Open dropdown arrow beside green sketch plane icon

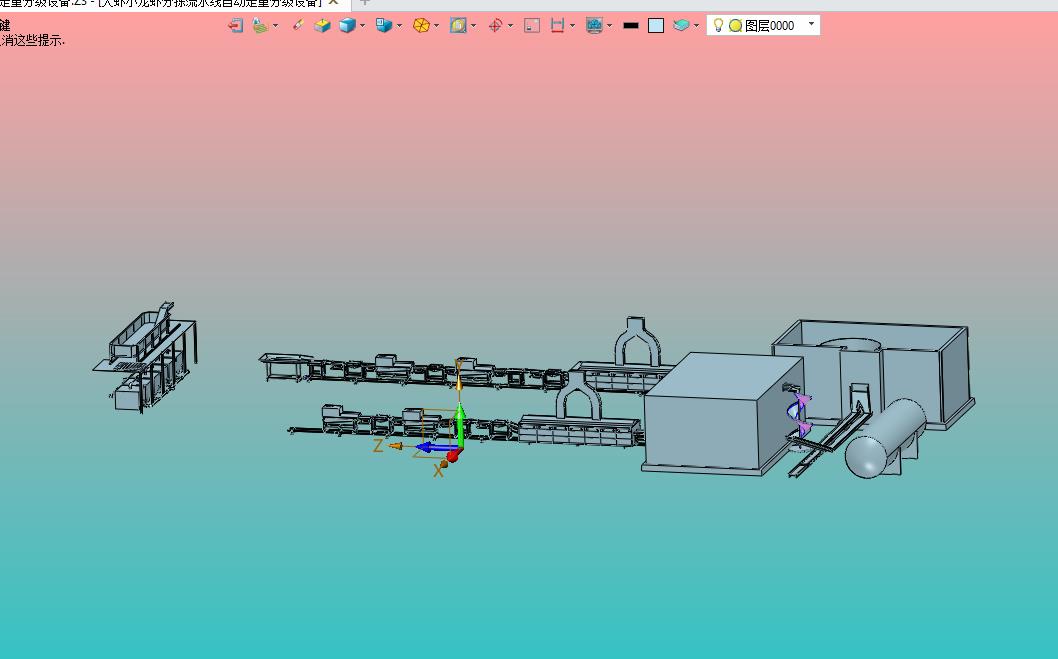[x=275, y=26]
